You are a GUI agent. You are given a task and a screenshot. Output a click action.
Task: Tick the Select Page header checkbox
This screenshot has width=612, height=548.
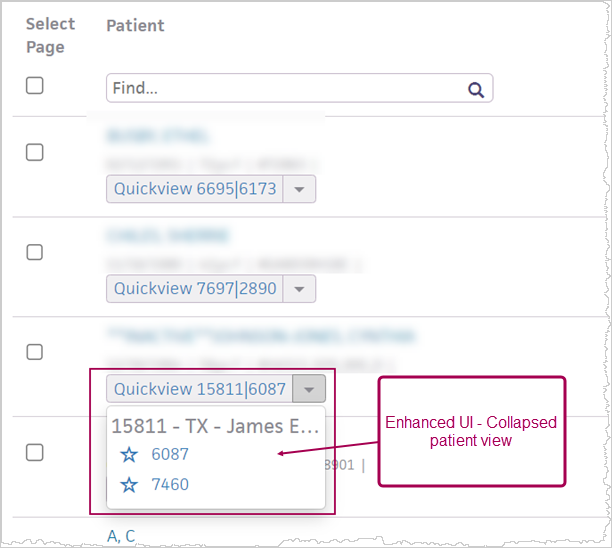click(x=35, y=86)
